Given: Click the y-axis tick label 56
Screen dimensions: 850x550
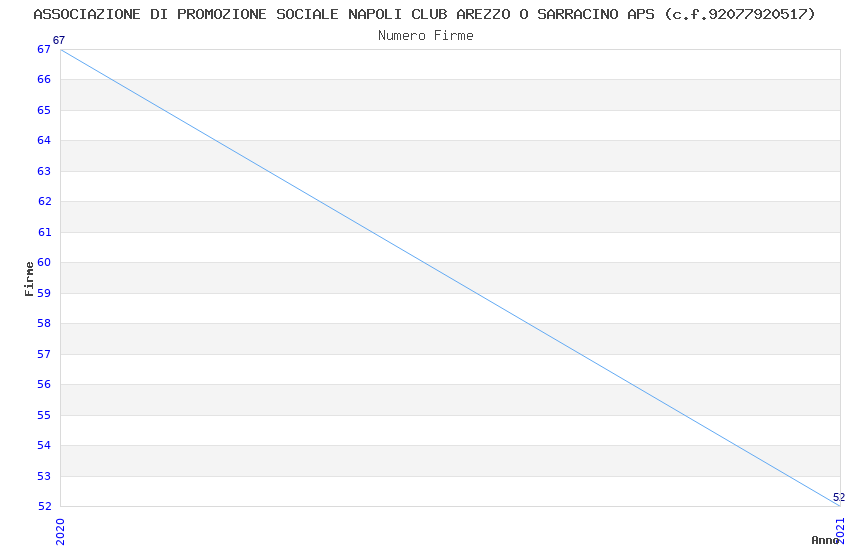Looking at the screenshot, I should [x=44, y=385].
